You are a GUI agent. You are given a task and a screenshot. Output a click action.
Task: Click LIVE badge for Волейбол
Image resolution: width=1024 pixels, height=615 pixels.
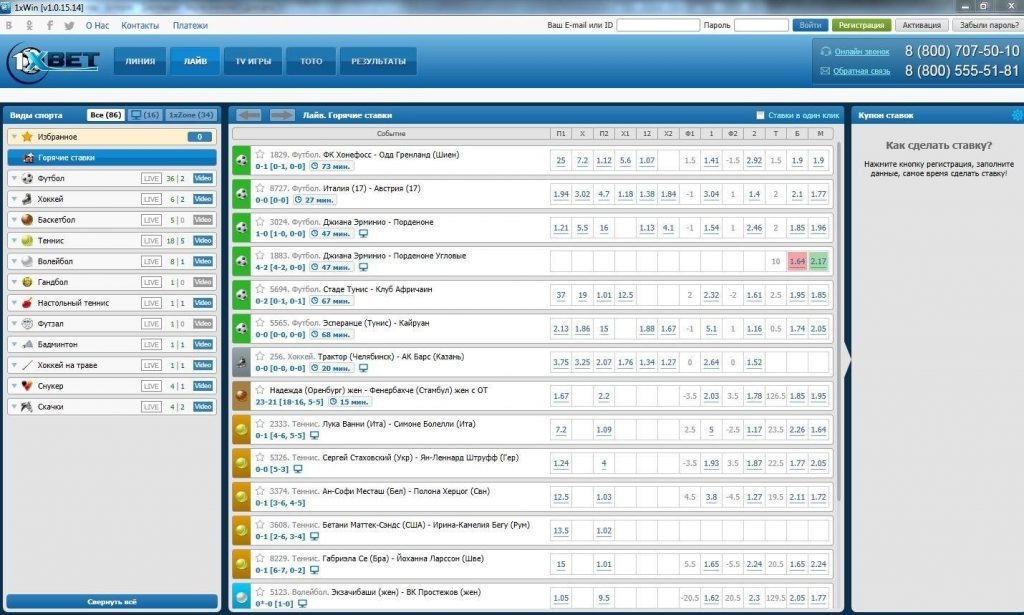(152, 262)
